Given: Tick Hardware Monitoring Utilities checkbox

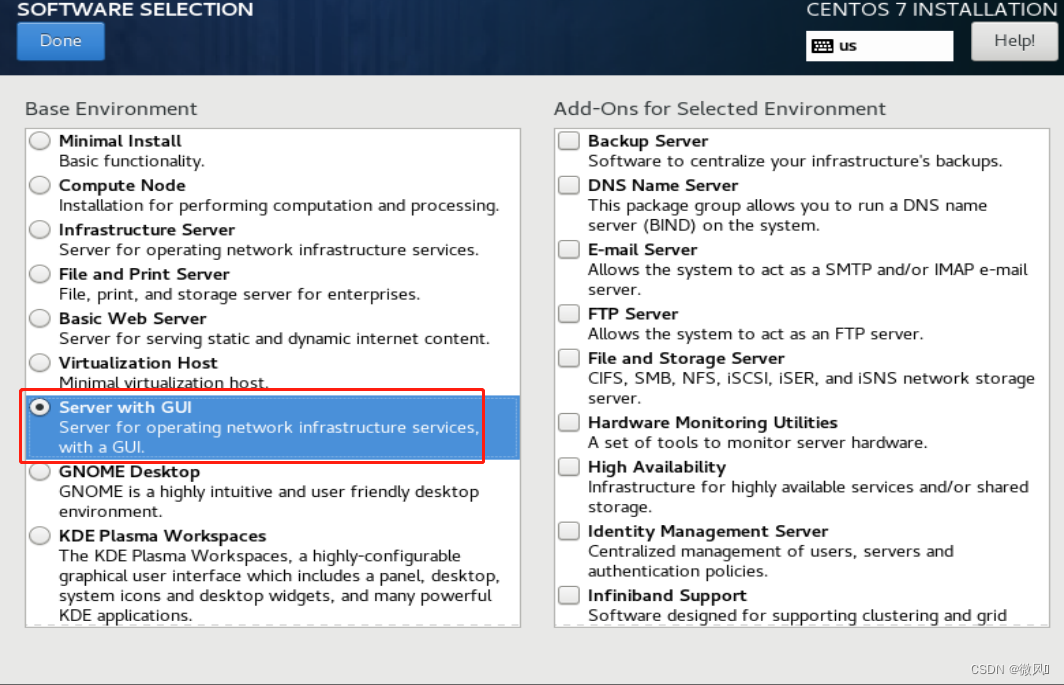Looking at the screenshot, I should [569, 422].
